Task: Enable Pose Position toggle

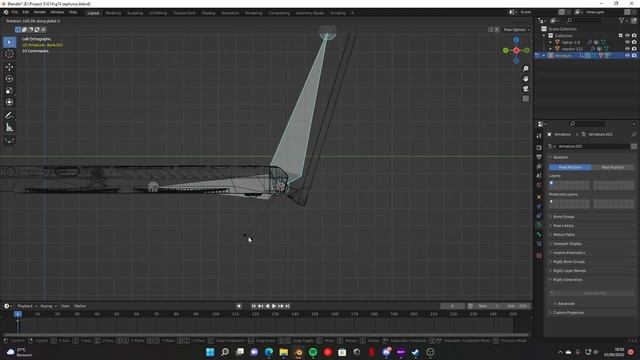Action: pyautogui.click(x=570, y=167)
